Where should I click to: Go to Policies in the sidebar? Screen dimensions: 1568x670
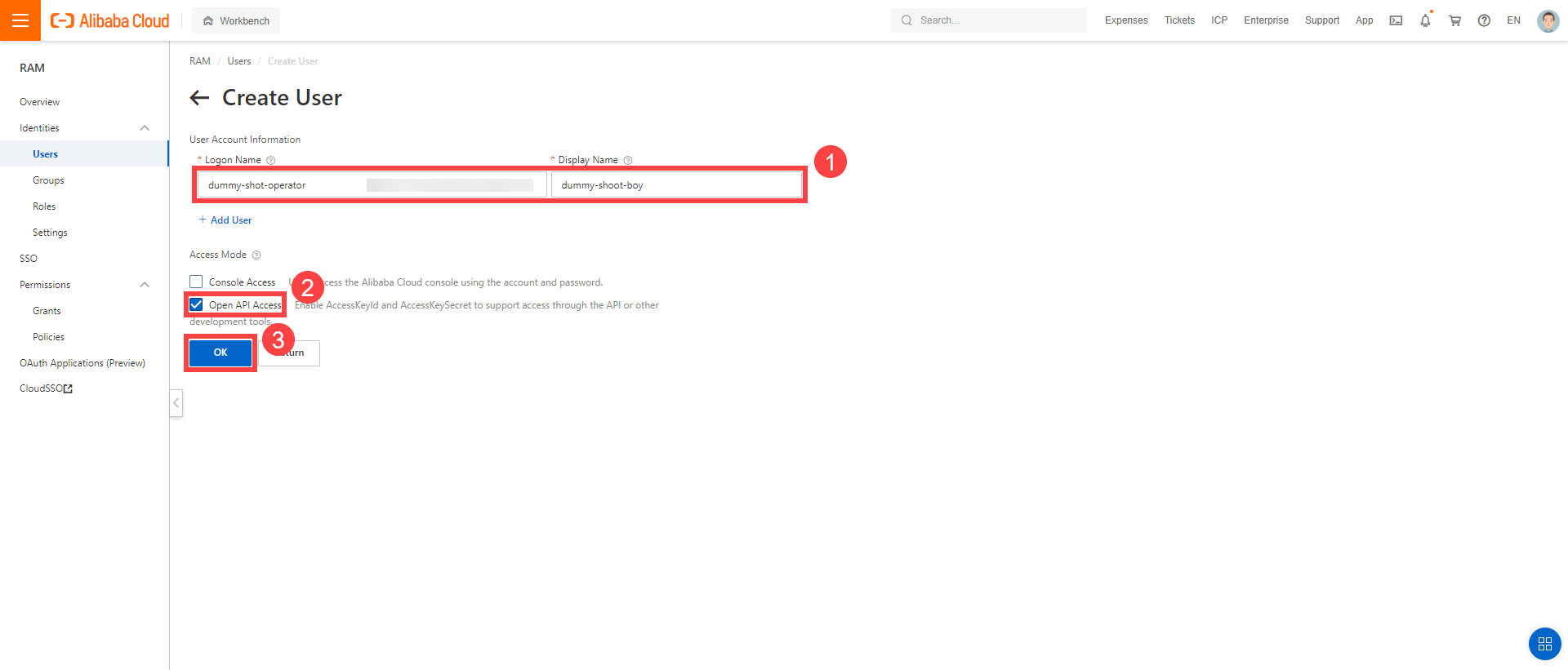(x=48, y=337)
